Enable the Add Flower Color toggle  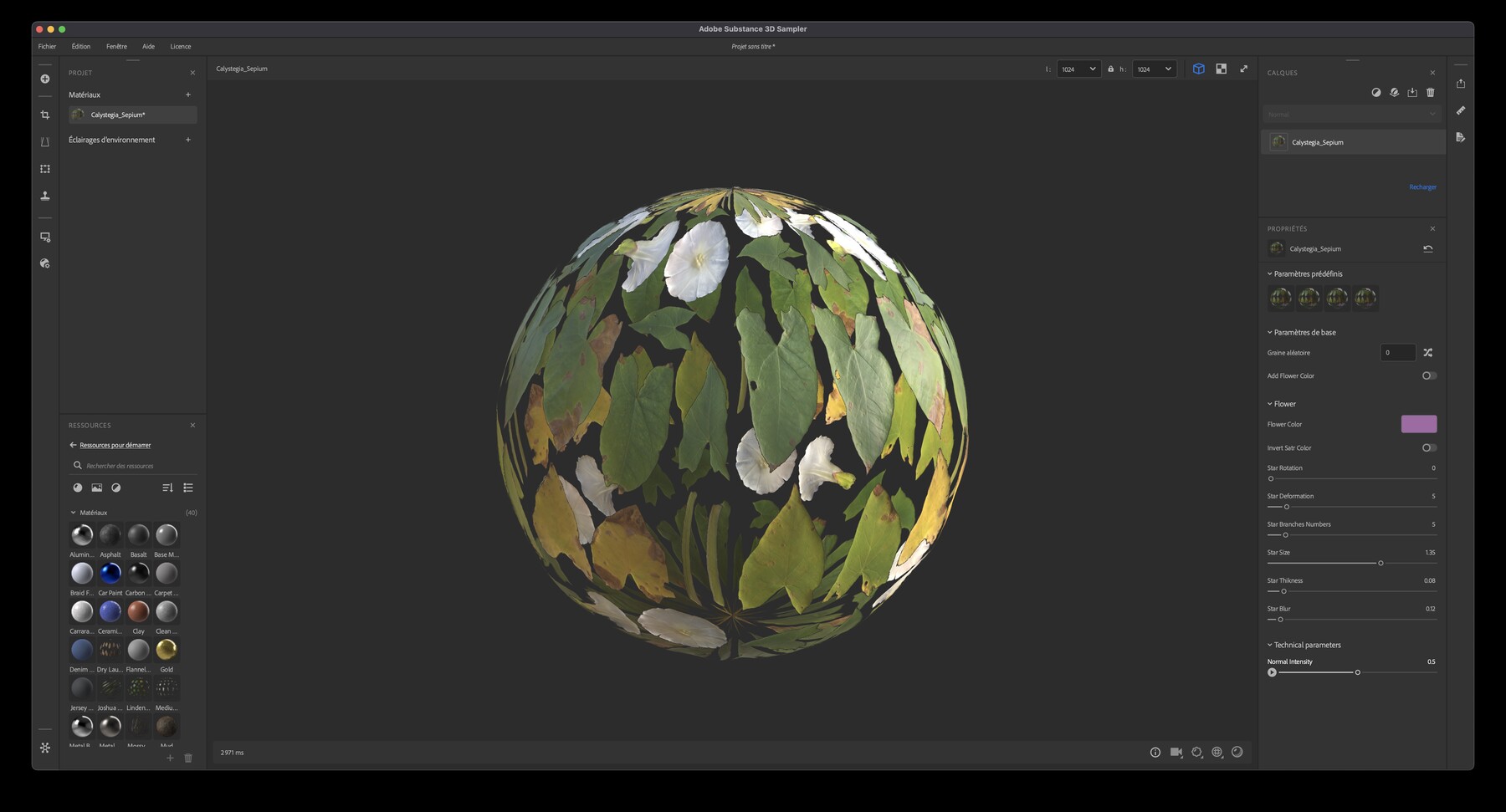pyautogui.click(x=1431, y=375)
